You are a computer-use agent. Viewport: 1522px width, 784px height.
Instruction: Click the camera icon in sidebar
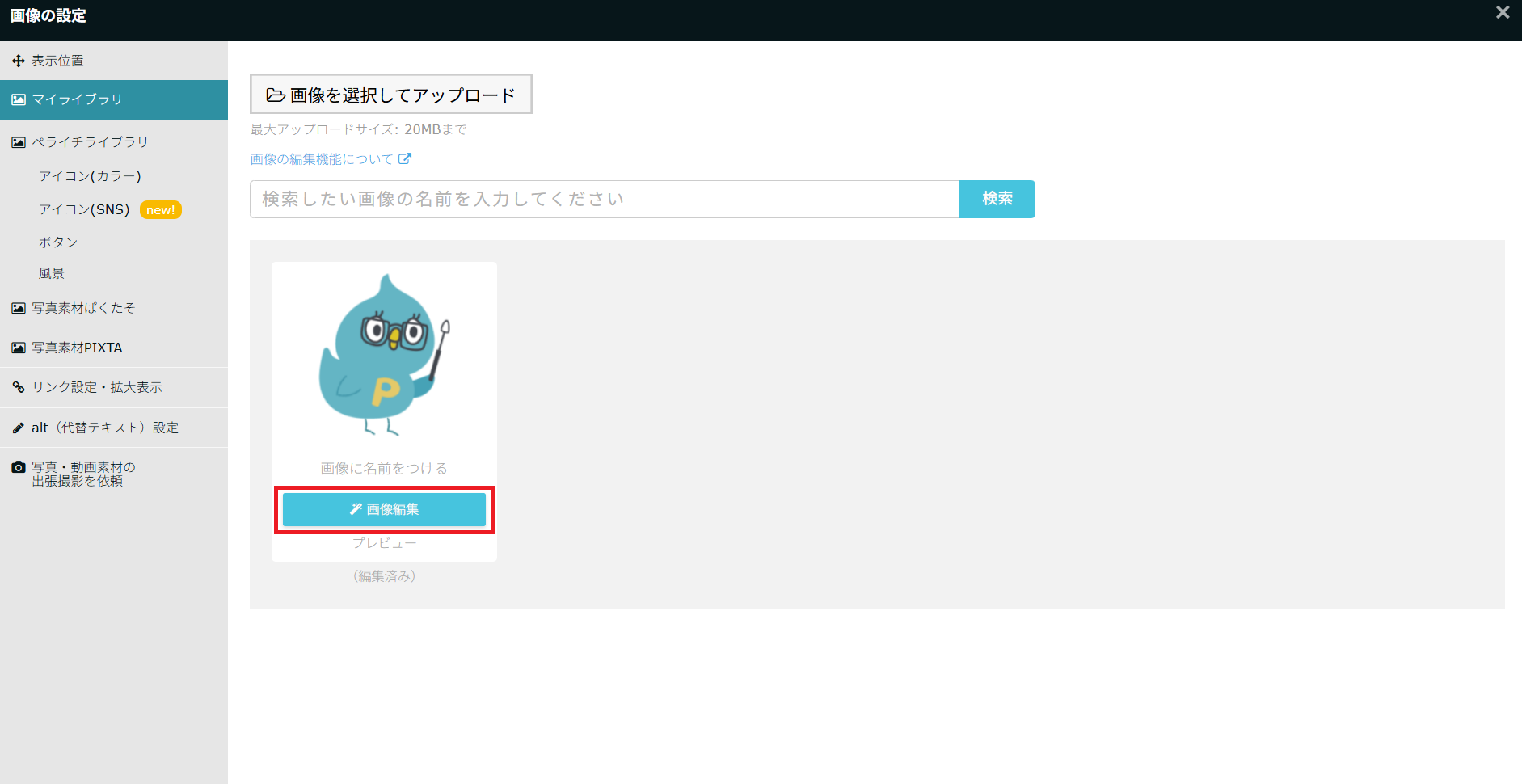pyautogui.click(x=18, y=467)
